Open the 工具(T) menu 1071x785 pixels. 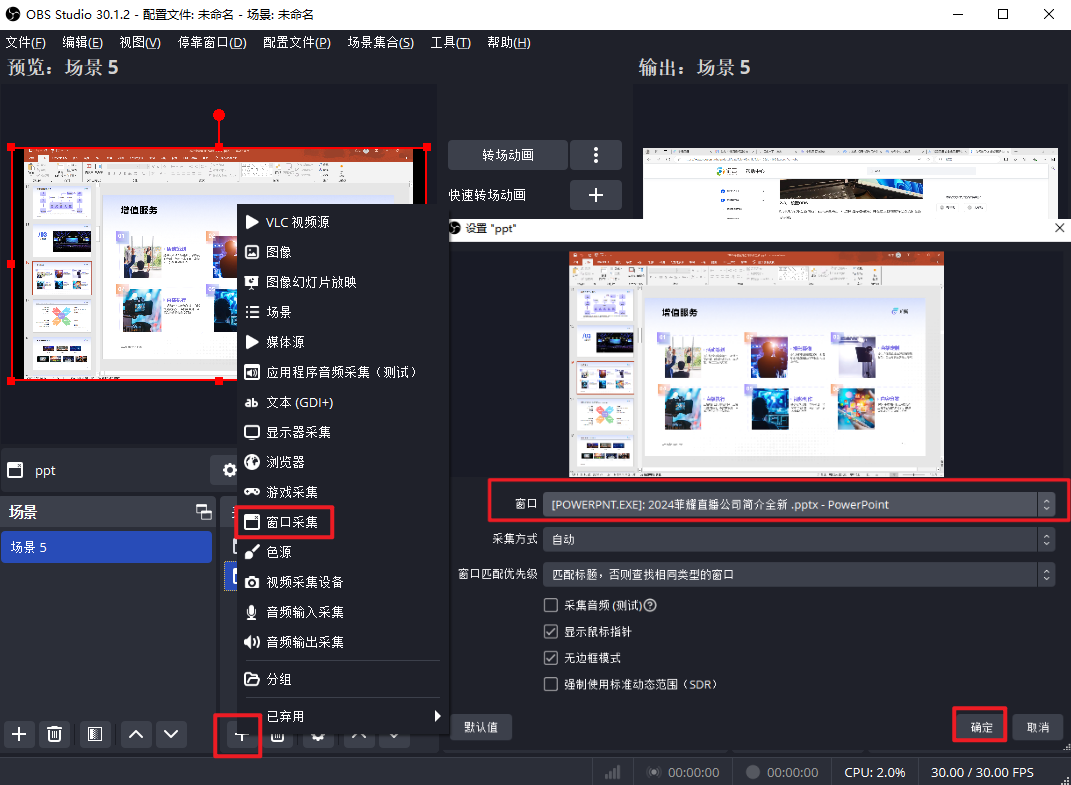[x=450, y=43]
